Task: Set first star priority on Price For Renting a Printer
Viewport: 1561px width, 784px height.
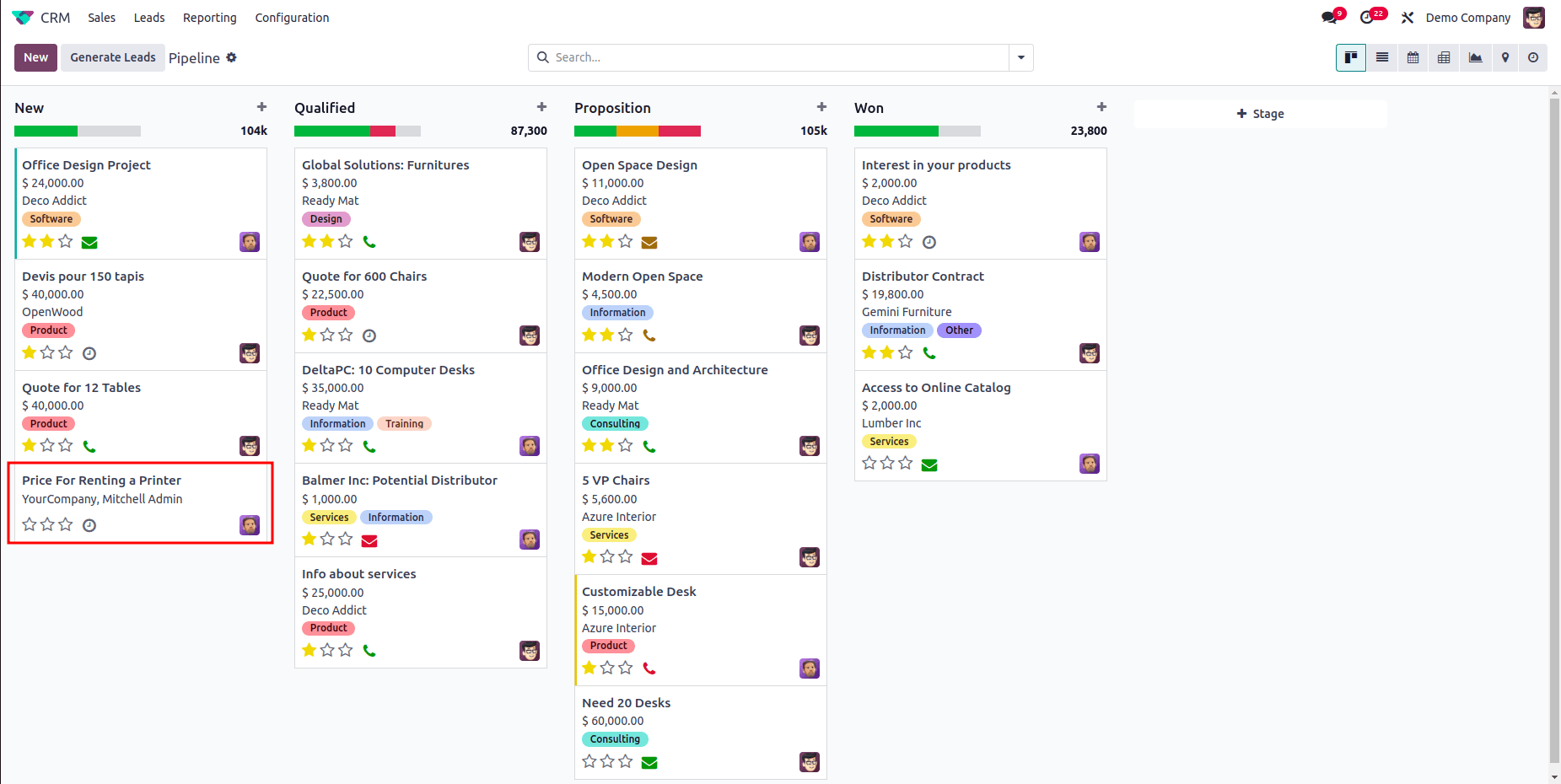Action: (30, 524)
